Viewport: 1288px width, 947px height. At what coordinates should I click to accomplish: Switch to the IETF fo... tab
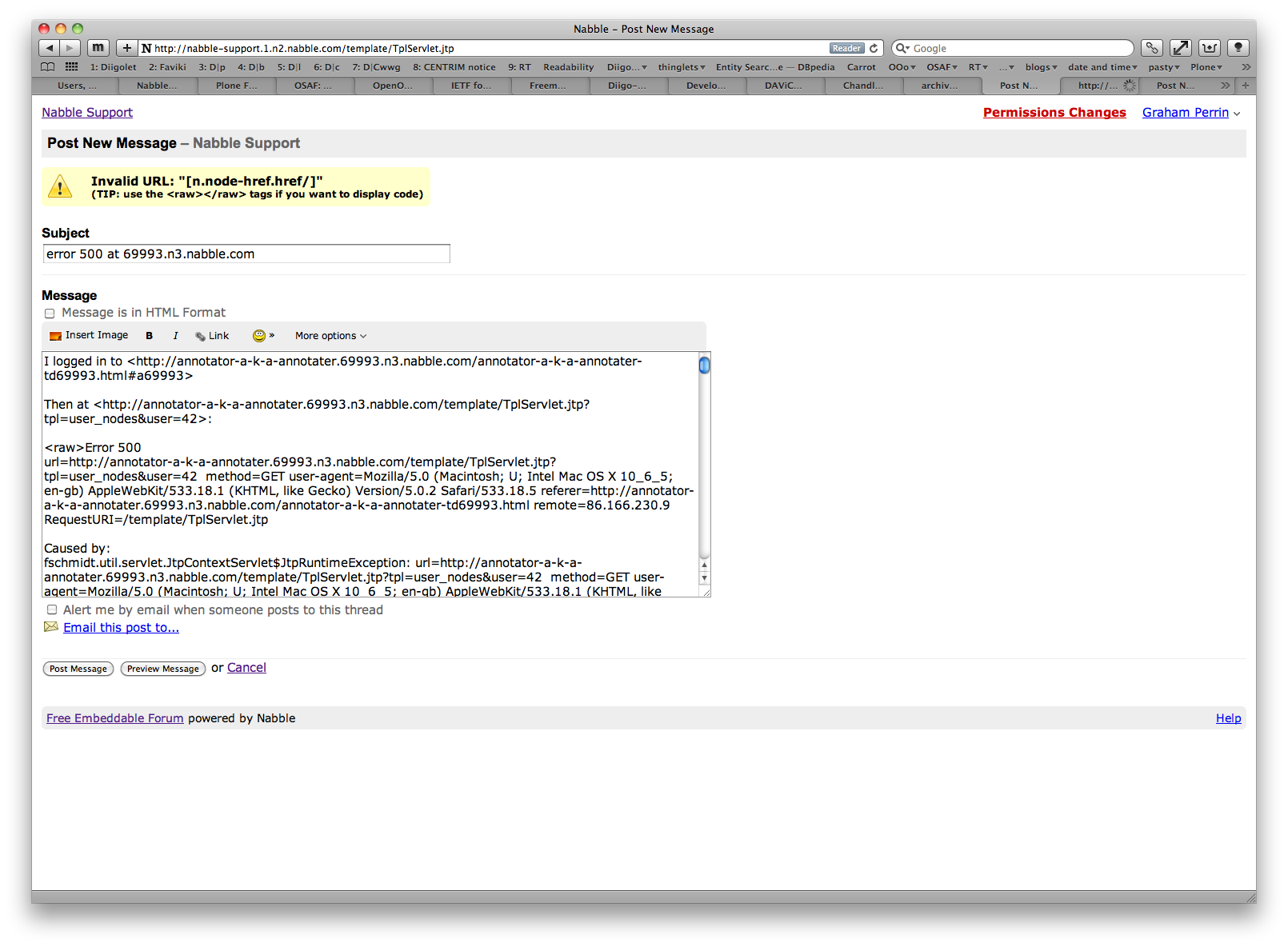pos(471,86)
